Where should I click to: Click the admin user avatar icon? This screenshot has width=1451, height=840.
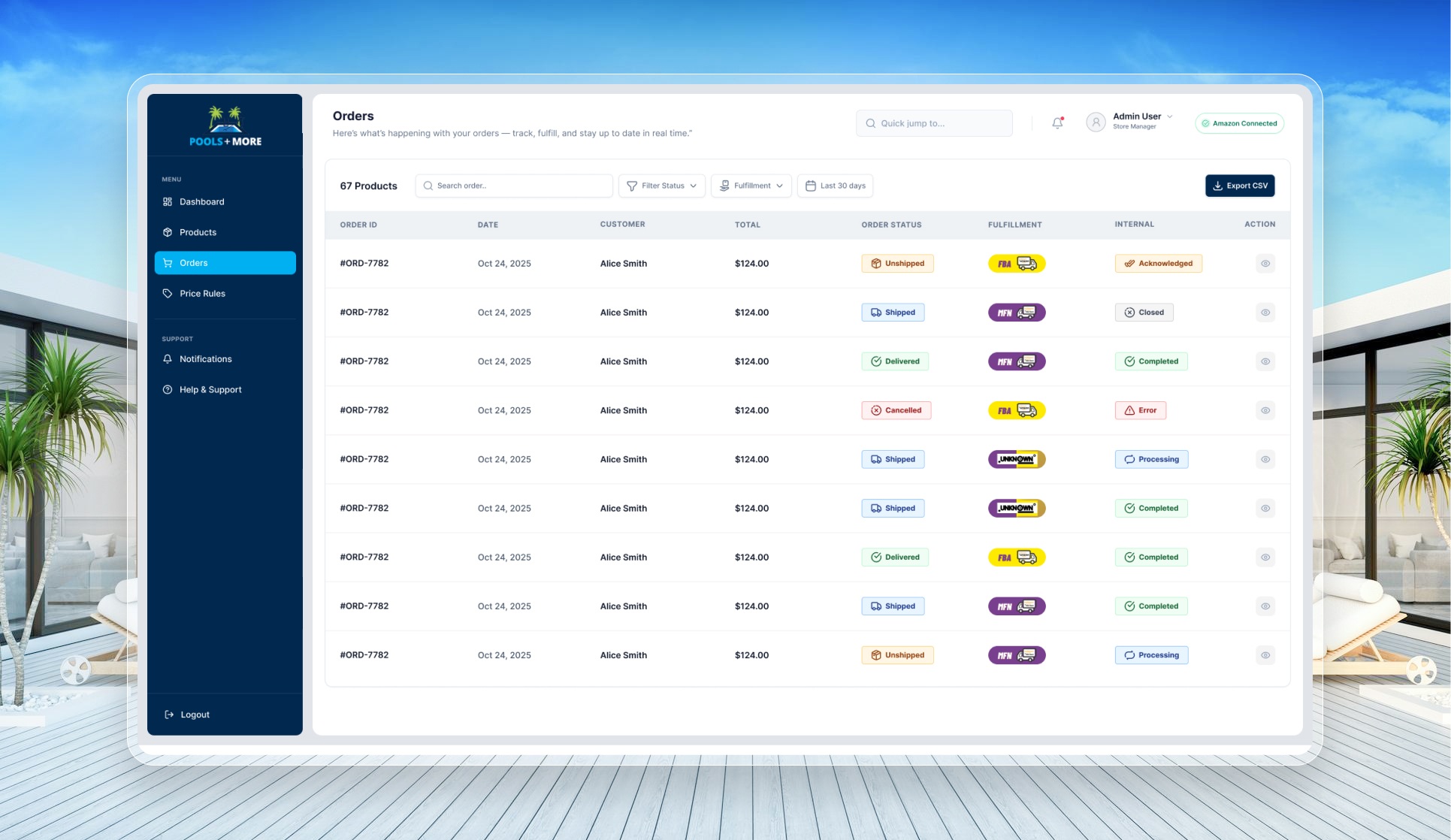click(x=1095, y=122)
